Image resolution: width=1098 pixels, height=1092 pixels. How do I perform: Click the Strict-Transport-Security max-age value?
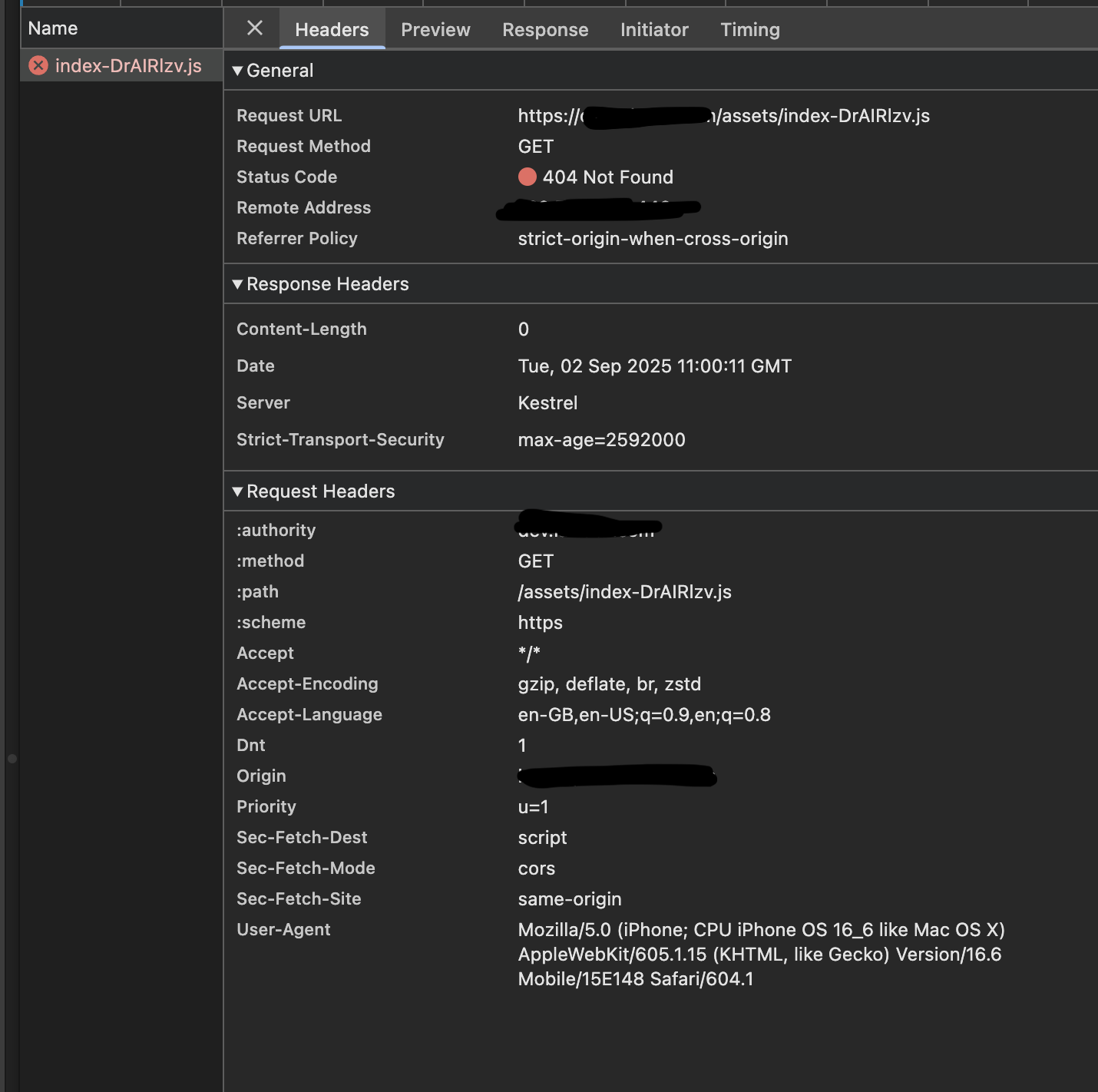click(601, 440)
